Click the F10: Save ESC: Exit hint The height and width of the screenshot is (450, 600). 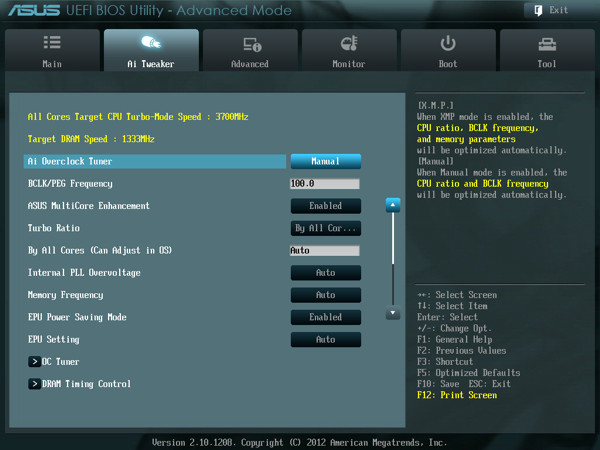464,384
